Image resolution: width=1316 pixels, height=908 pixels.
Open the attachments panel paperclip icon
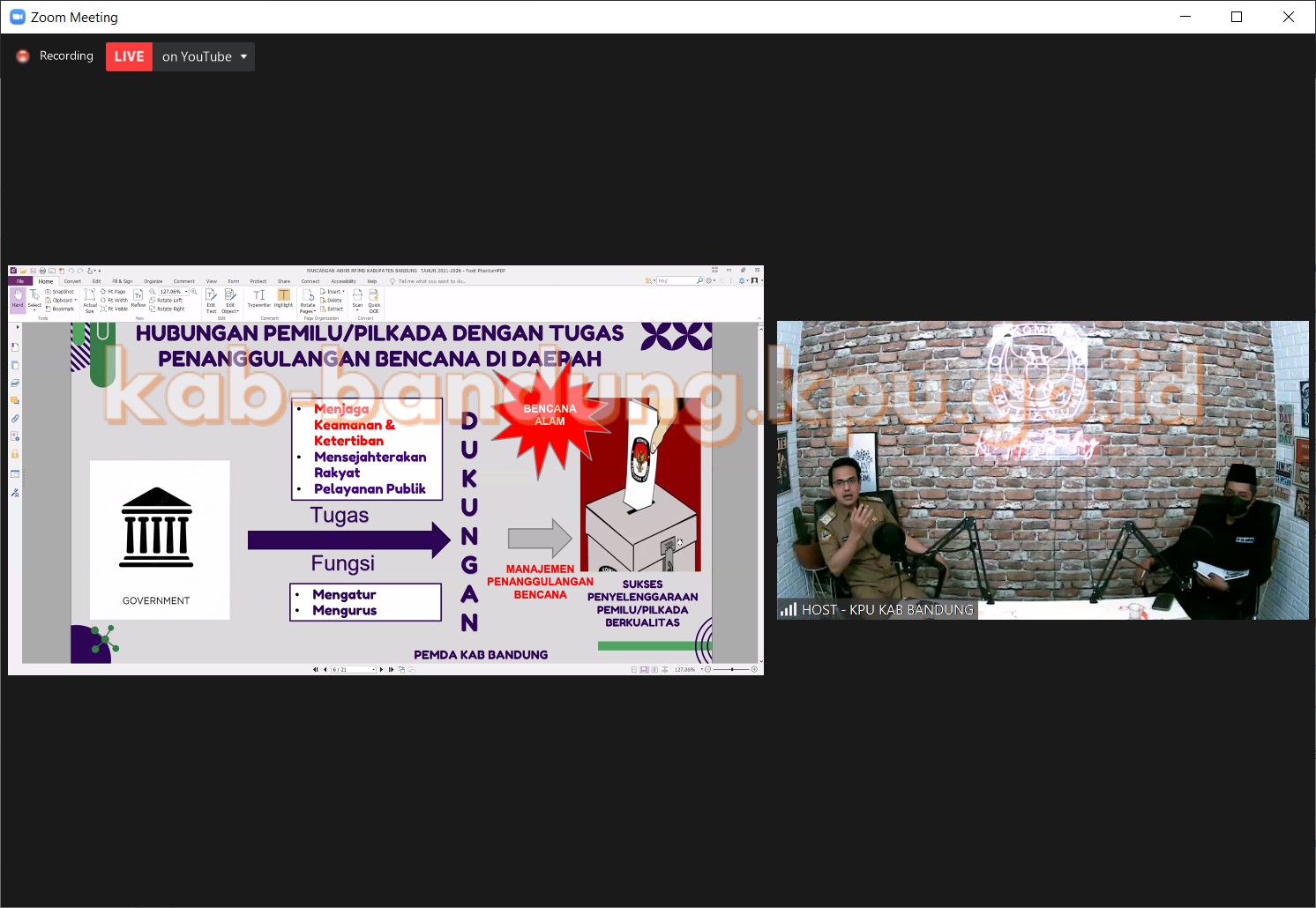[x=15, y=419]
